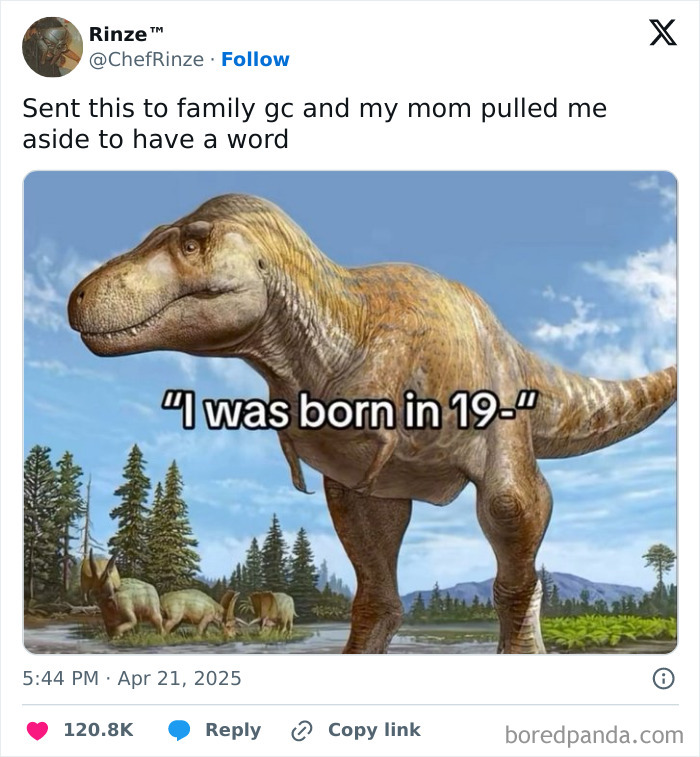
Task: Click the tweet text about family gc
Action: tap(314, 123)
